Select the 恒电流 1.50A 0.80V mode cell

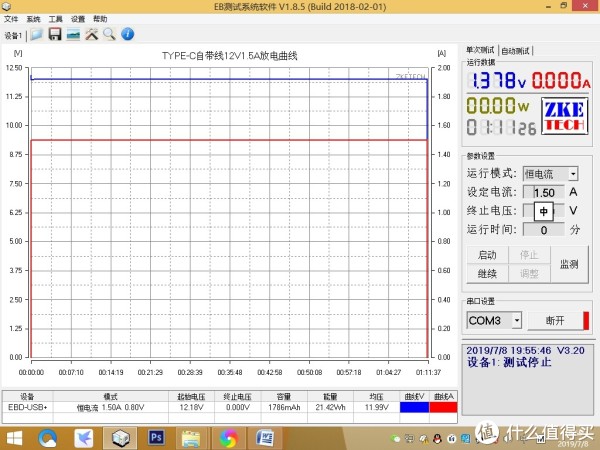click(111, 407)
